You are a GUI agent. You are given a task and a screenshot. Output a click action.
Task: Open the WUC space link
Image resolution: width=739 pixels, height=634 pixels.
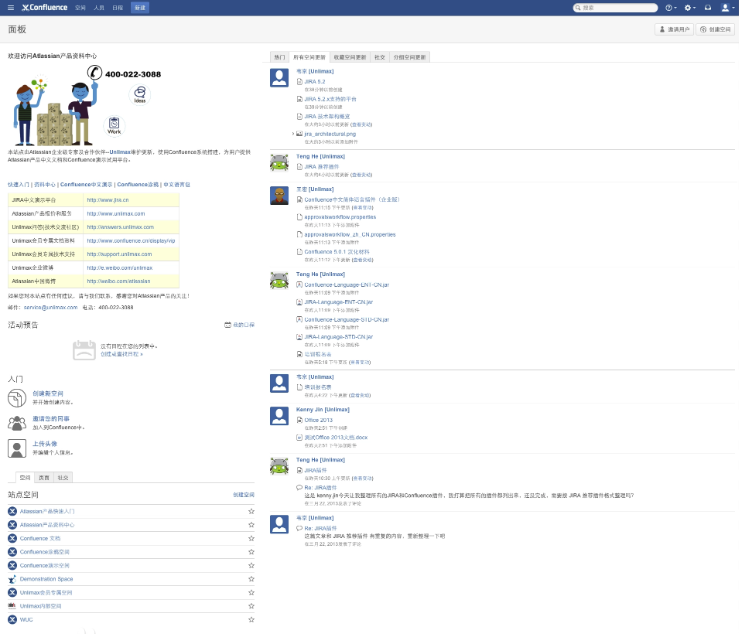(x=26, y=619)
